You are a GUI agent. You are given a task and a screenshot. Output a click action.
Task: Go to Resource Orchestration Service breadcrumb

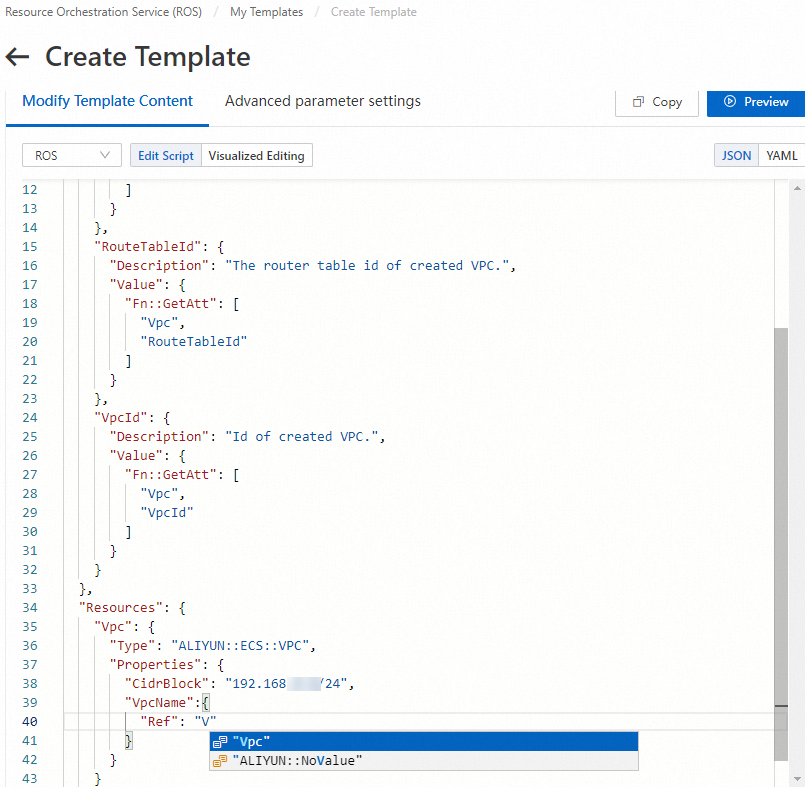tap(103, 12)
